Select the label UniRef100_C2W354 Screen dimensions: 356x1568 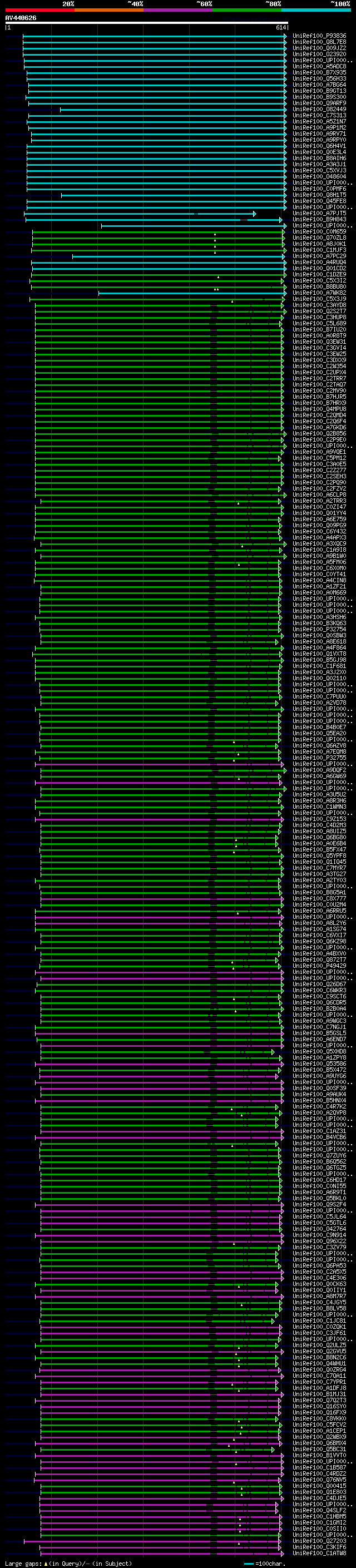pyautogui.click(x=319, y=366)
